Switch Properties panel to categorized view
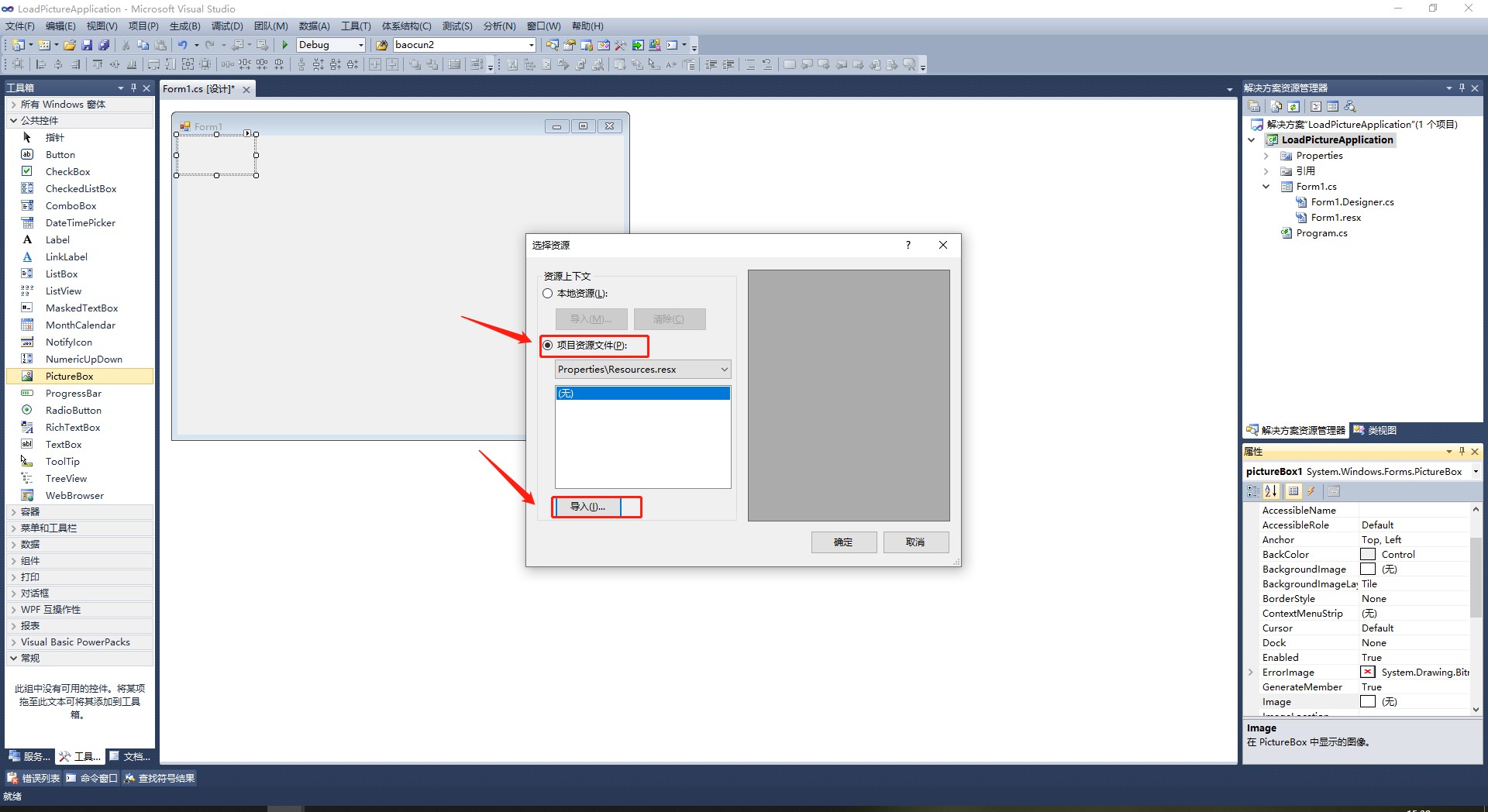 click(1252, 490)
